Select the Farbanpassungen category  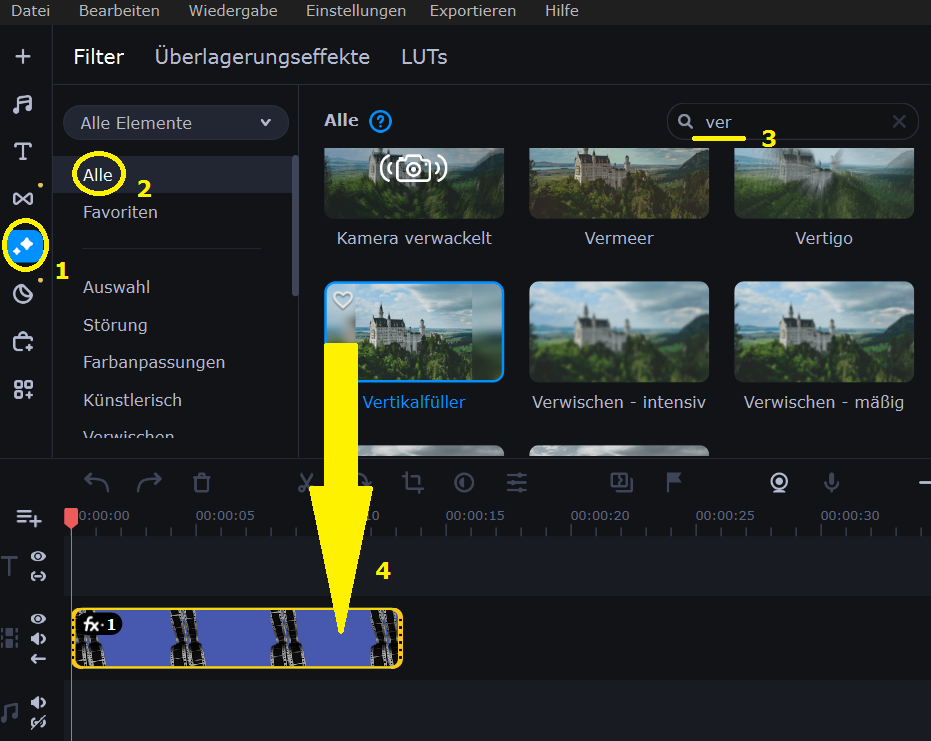coord(154,362)
